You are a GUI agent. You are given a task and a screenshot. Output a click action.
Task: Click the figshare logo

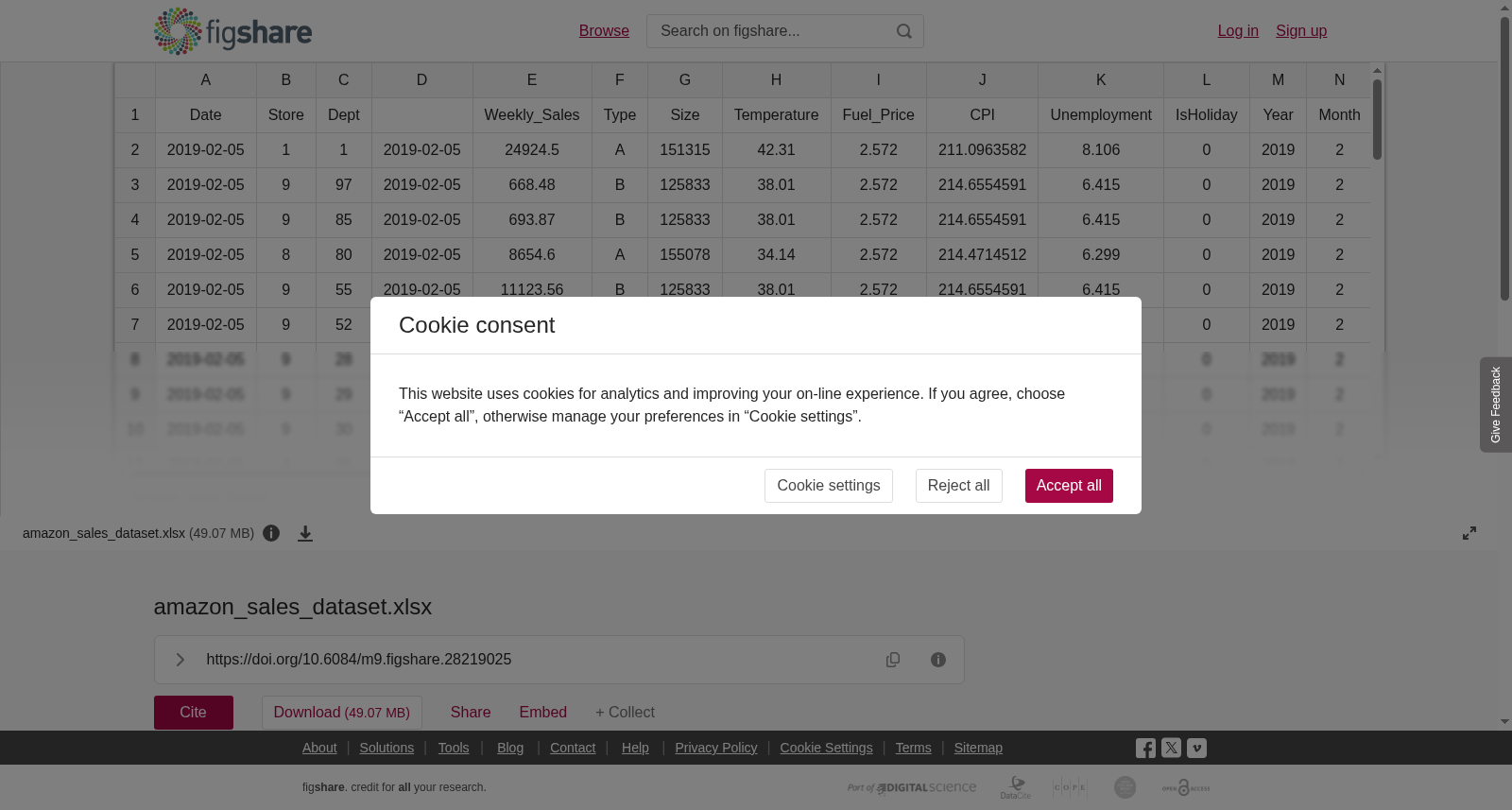(x=232, y=31)
